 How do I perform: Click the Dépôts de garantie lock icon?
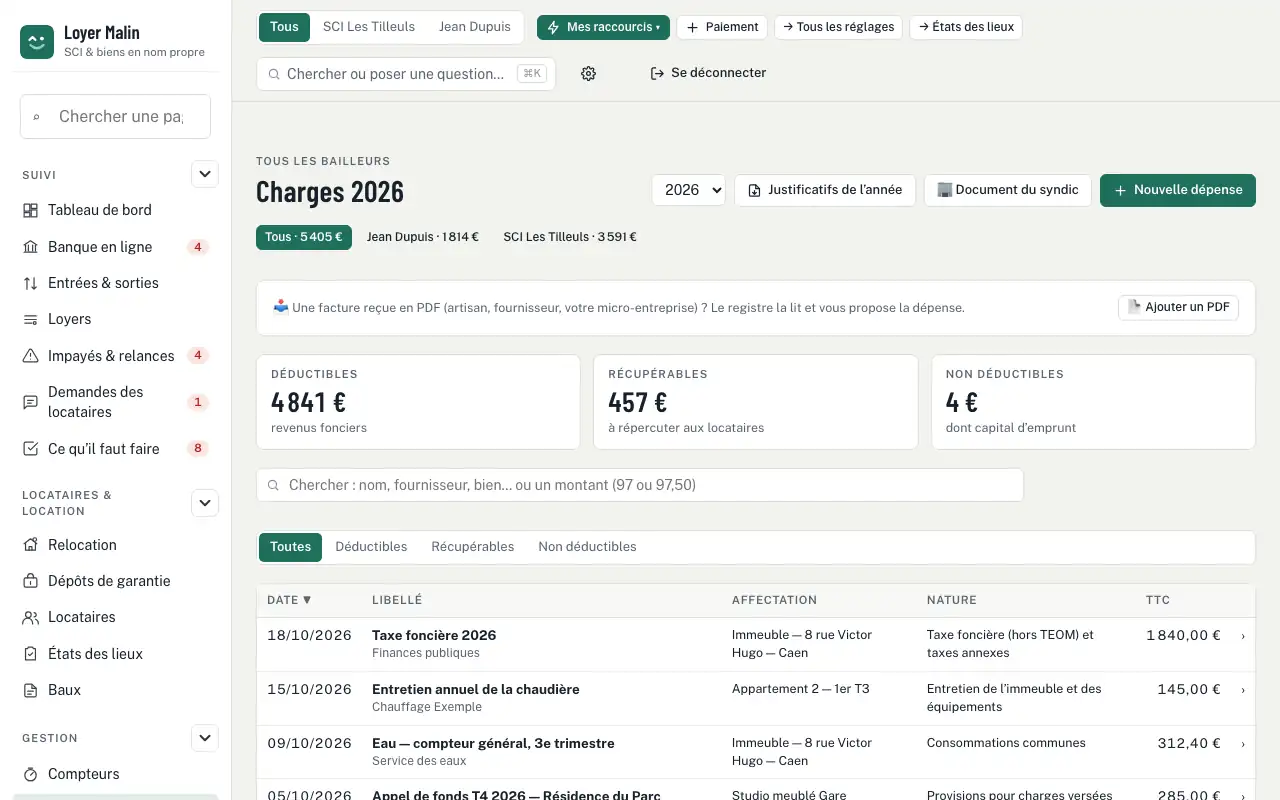tap(30, 581)
